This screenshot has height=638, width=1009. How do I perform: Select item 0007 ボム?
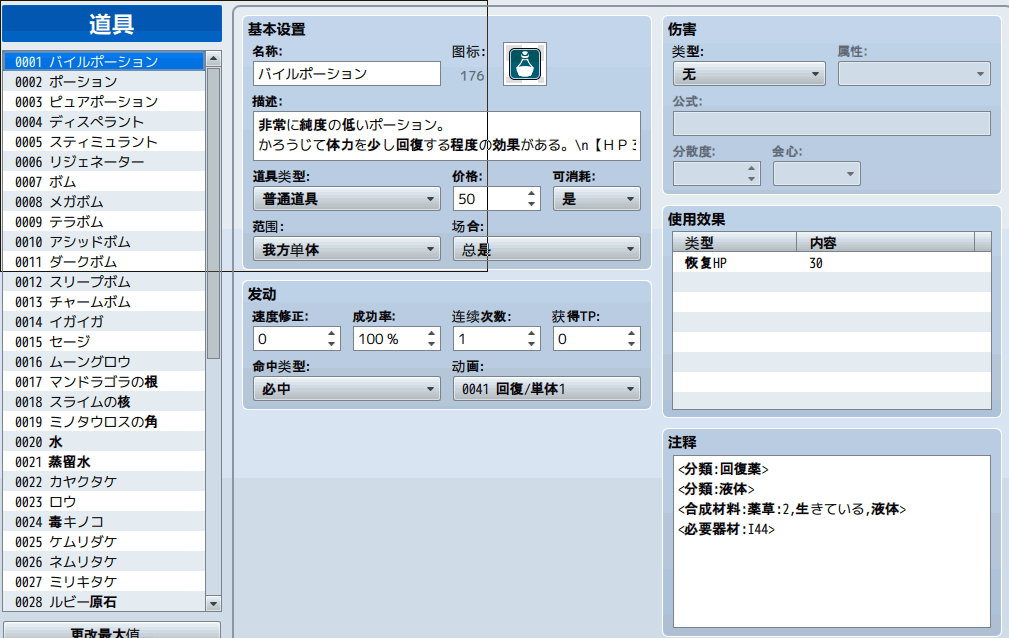tap(104, 182)
